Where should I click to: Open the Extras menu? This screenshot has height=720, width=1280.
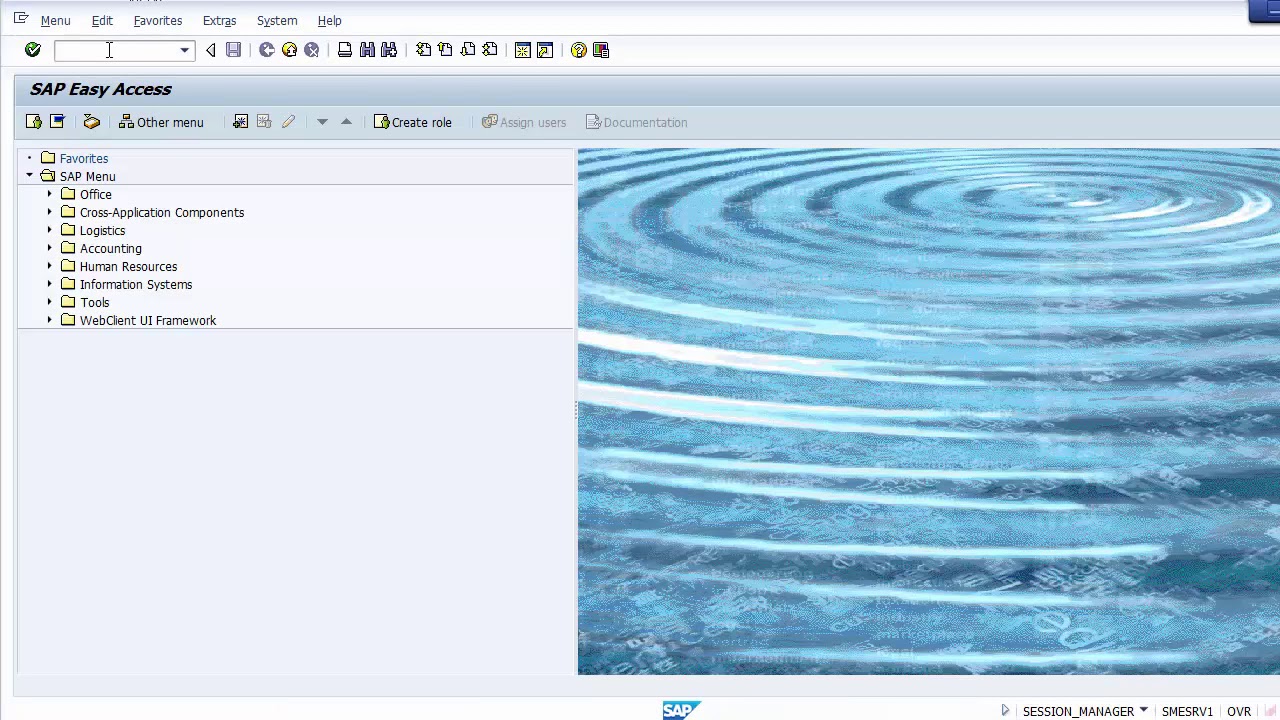219,20
